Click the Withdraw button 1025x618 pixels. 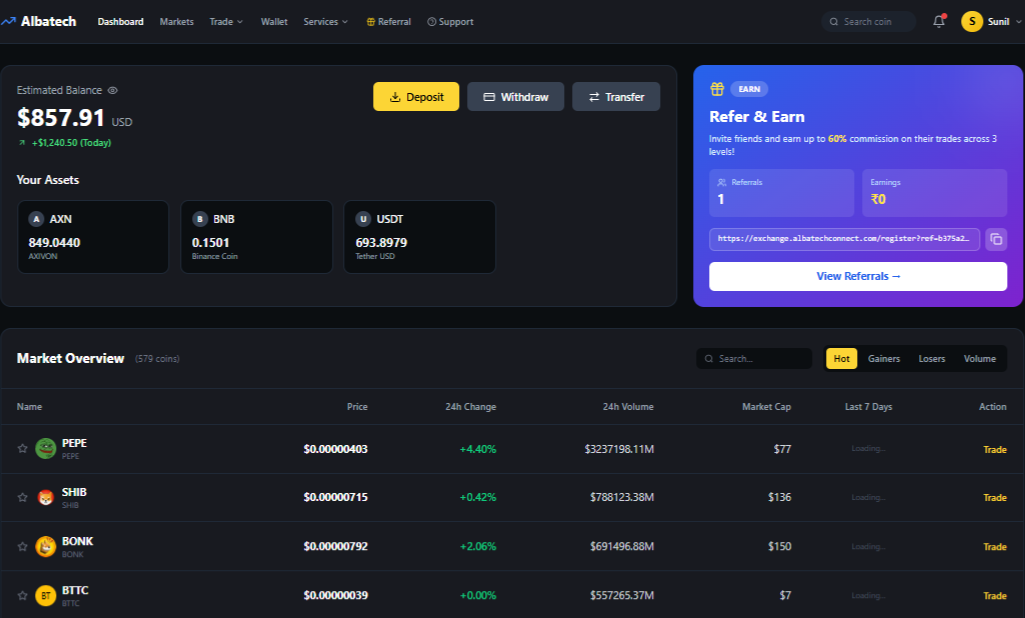(515, 97)
